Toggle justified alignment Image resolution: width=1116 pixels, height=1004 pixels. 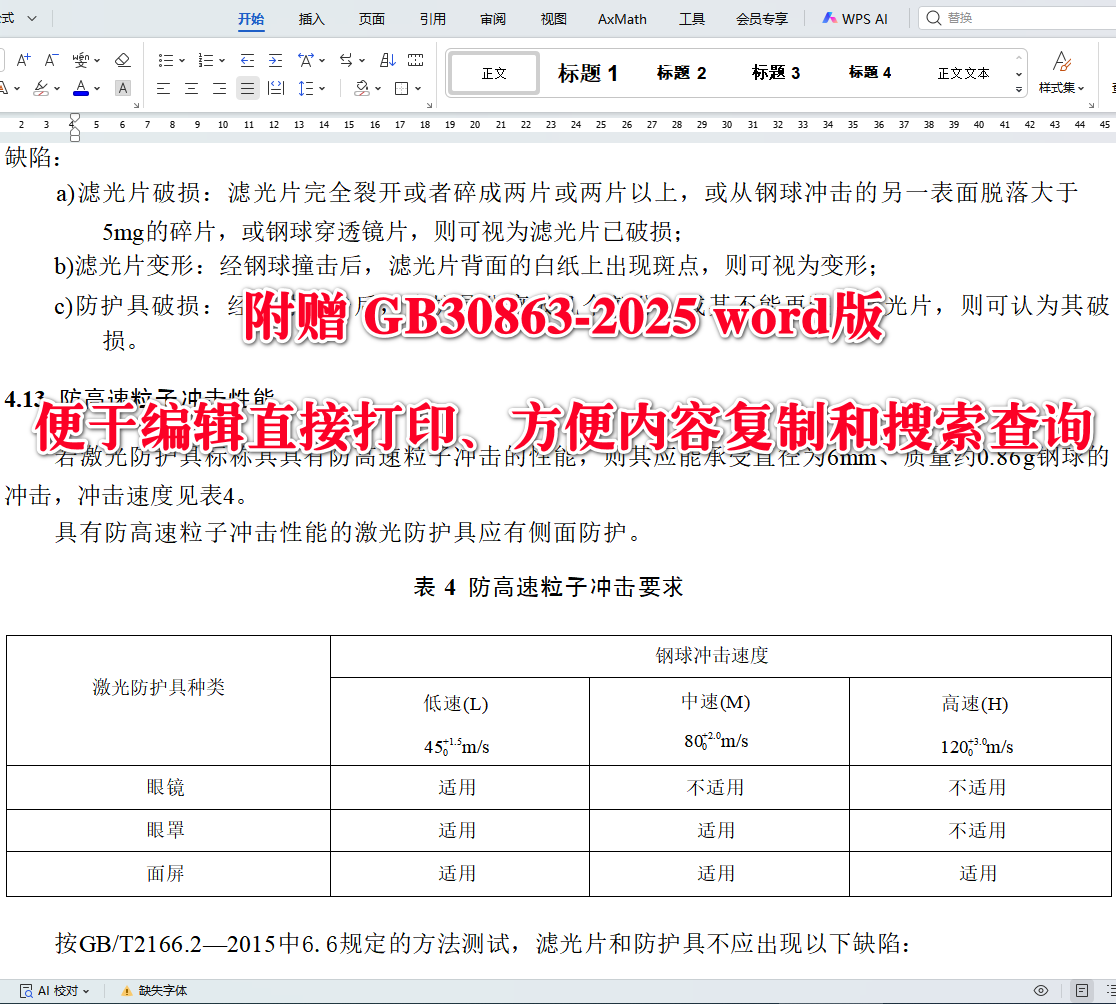244,88
